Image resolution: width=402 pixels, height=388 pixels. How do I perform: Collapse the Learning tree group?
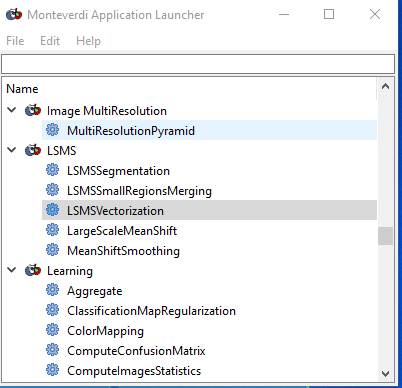[12, 270]
